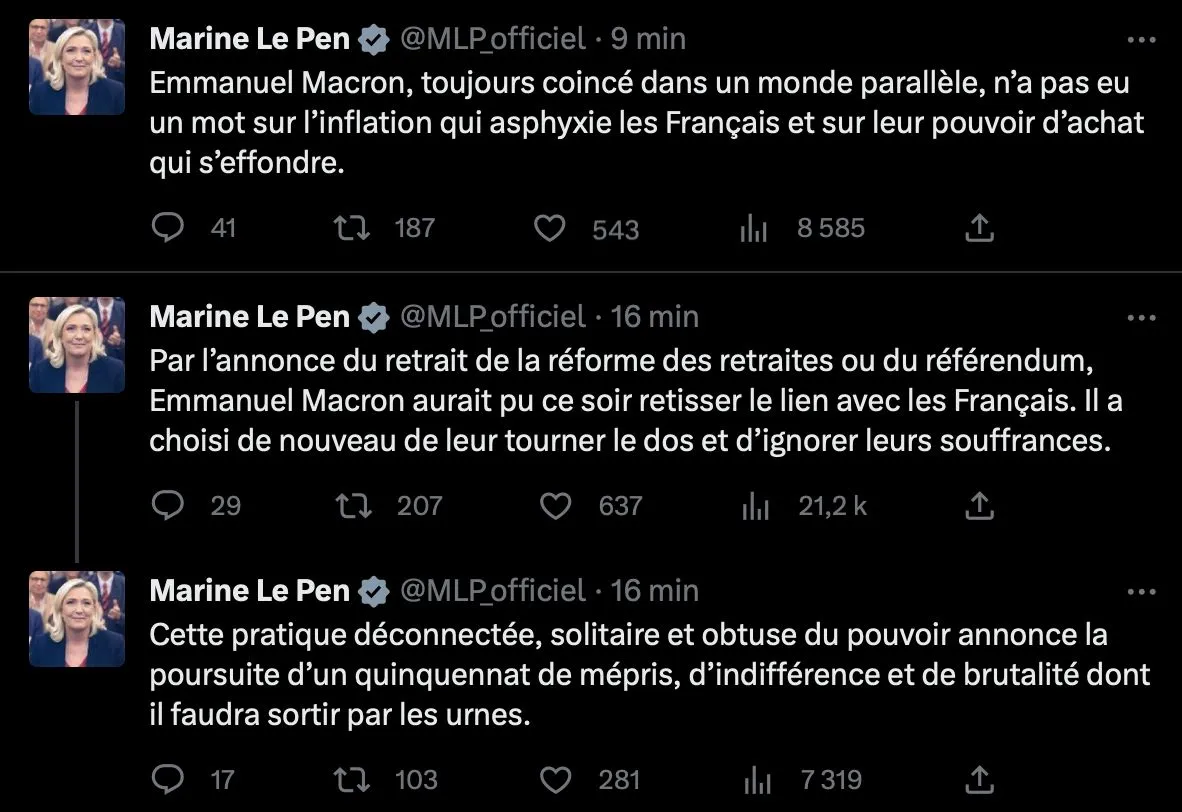Like the tweet with 637 likes
This screenshot has width=1182, height=812.
click(x=555, y=506)
